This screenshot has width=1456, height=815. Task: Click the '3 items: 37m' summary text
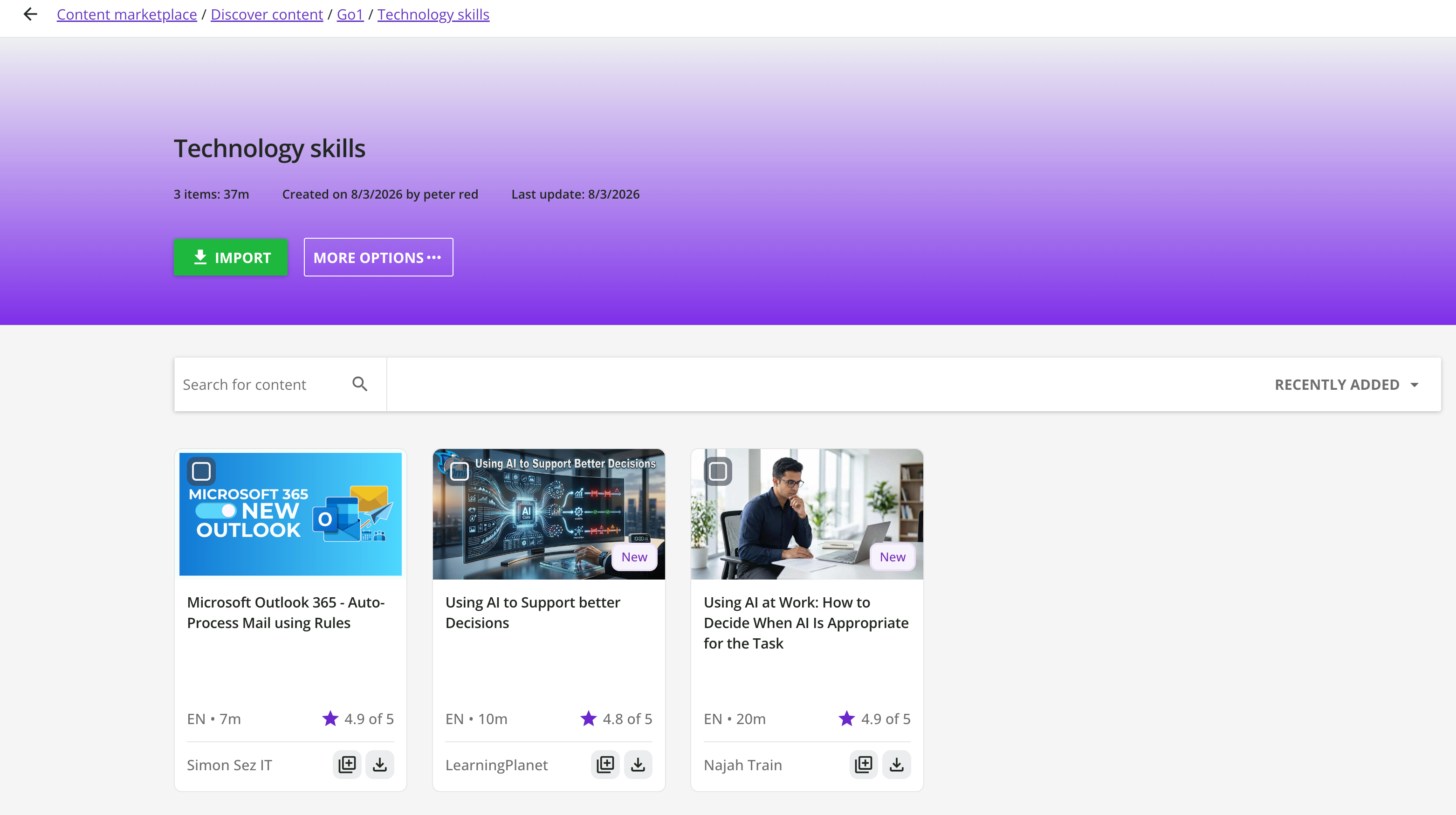[212, 194]
